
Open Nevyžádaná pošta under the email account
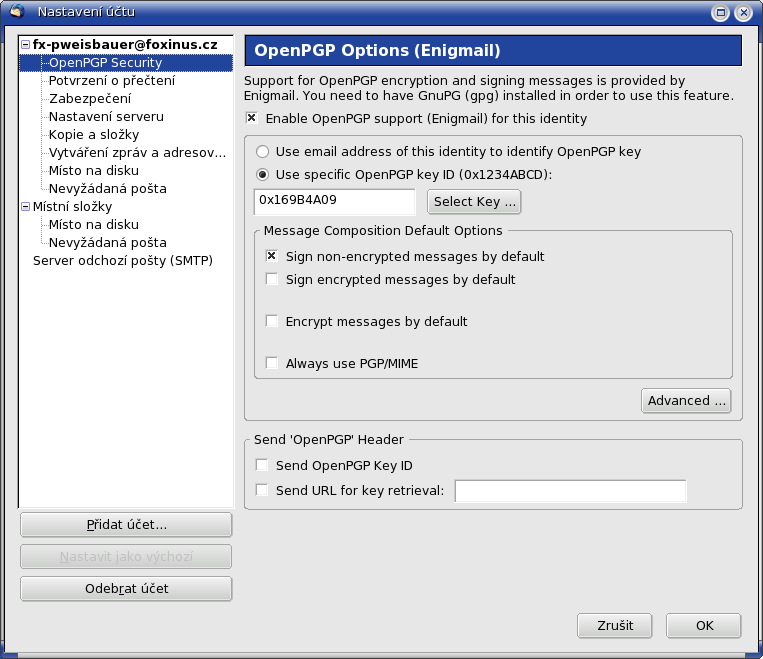pyautogui.click(x=108, y=189)
